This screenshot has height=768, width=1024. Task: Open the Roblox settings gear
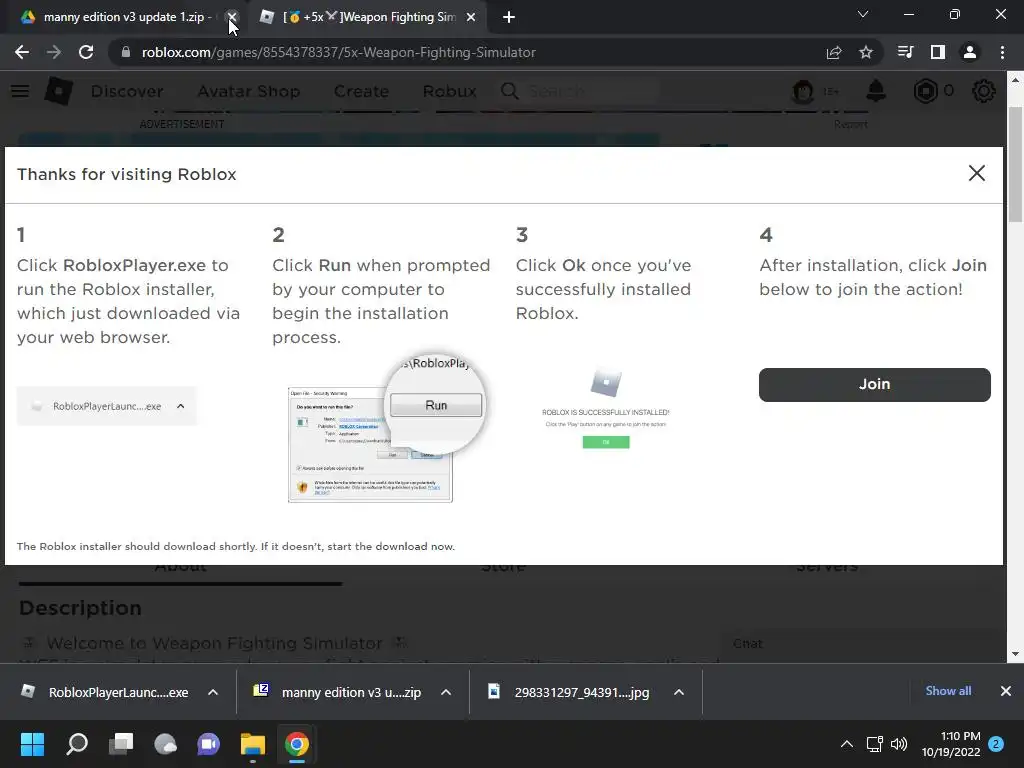pyautogui.click(x=984, y=91)
